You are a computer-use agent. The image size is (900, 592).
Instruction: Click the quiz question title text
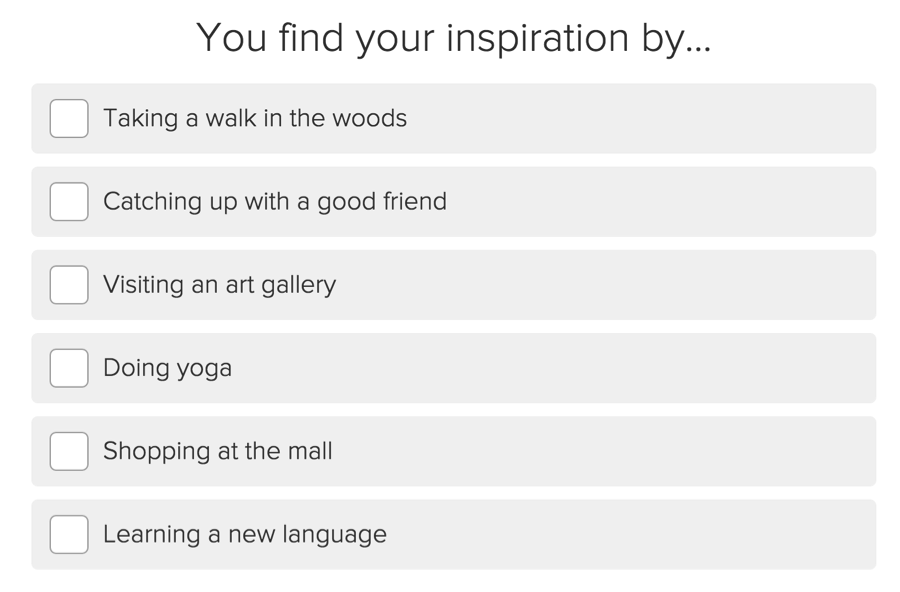coord(455,38)
